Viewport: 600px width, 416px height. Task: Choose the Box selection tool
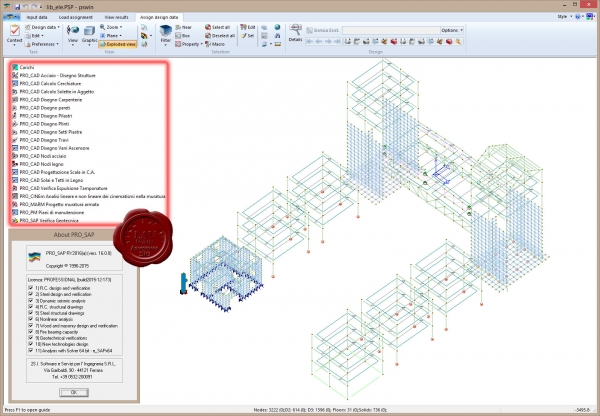point(183,36)
